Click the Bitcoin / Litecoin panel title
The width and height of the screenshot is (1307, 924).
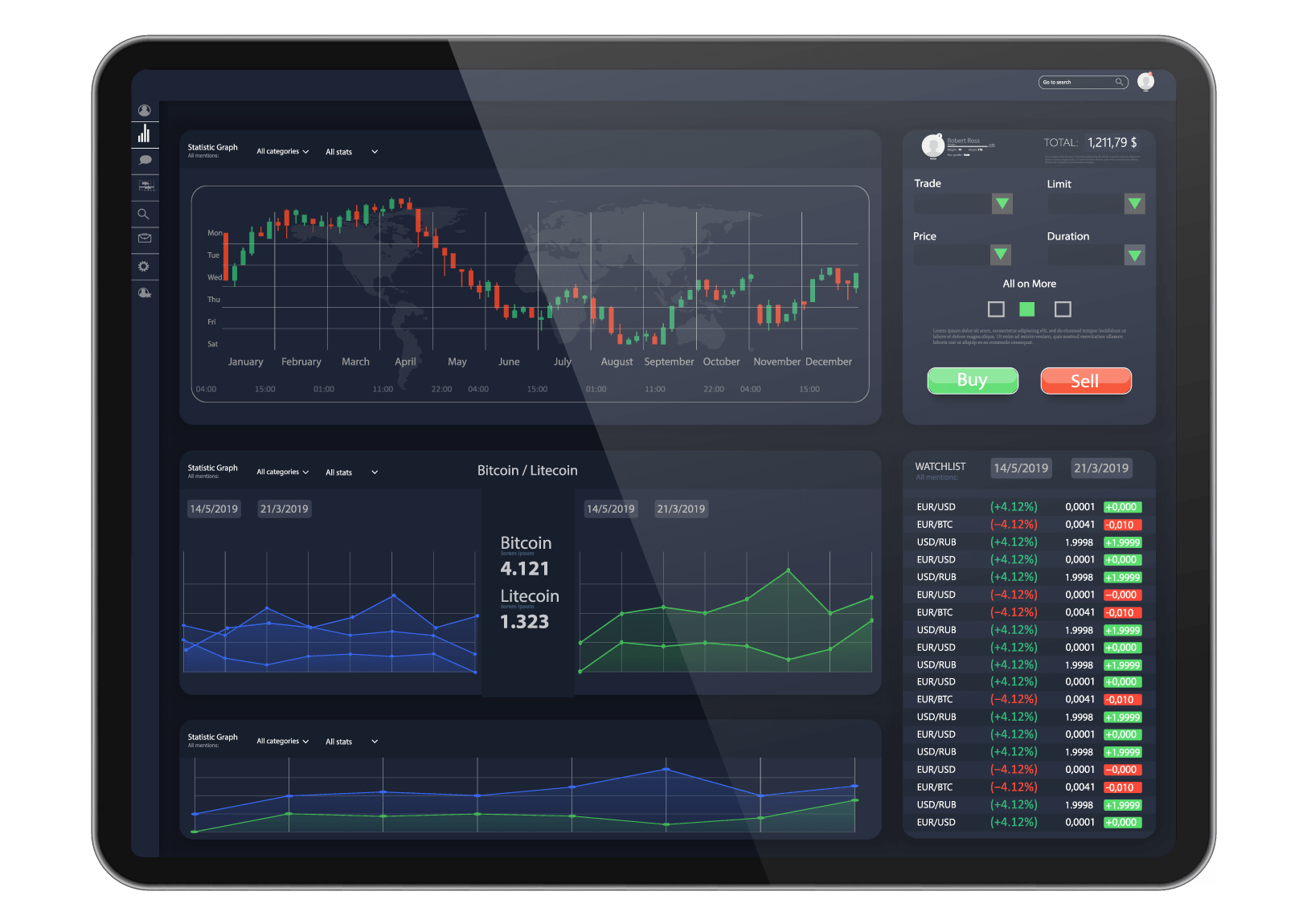527,471
